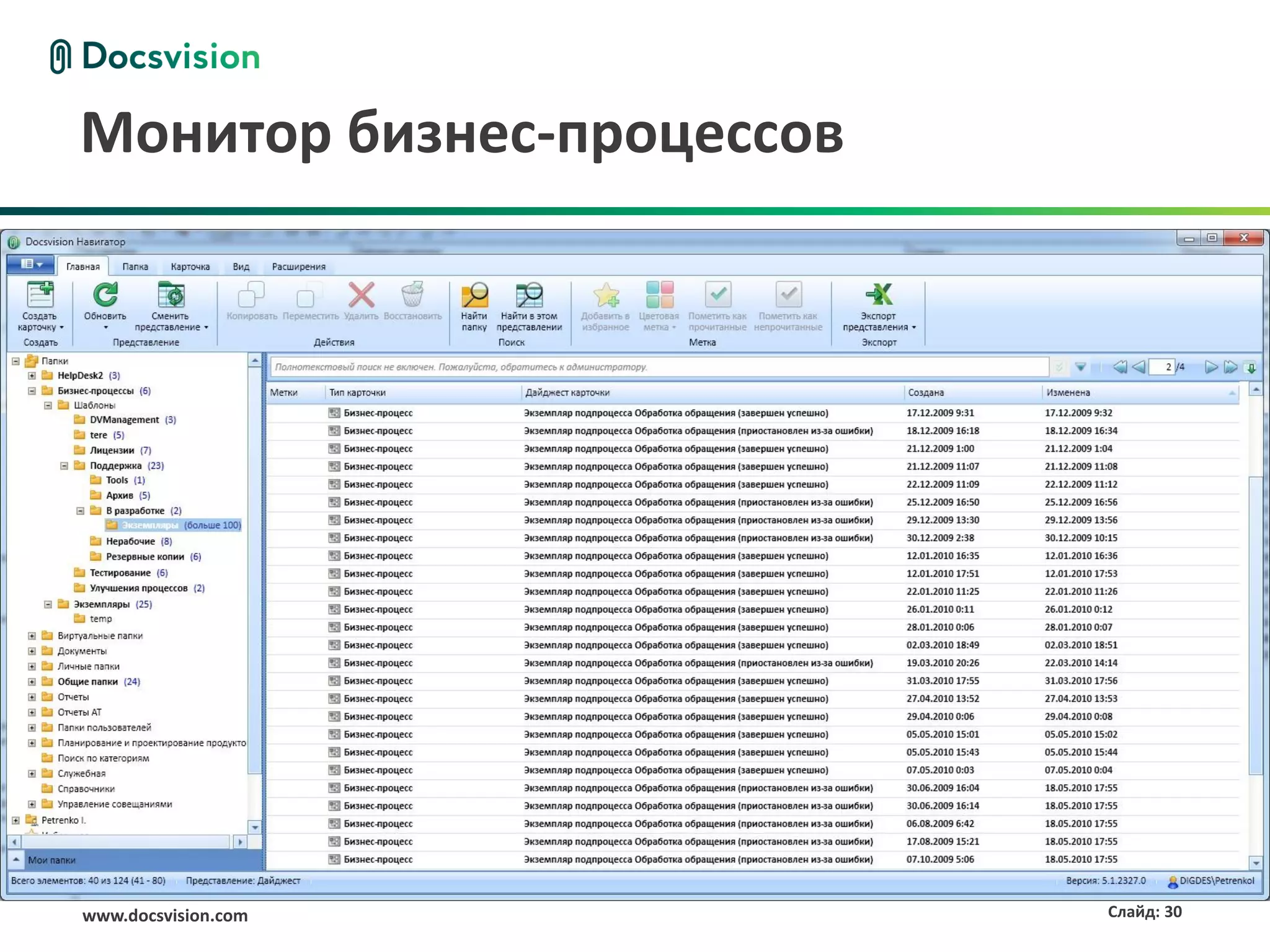Sort by Дайджест карточки column header
The width and height of the screenshot is (1270, 952).
click(713, 392)
